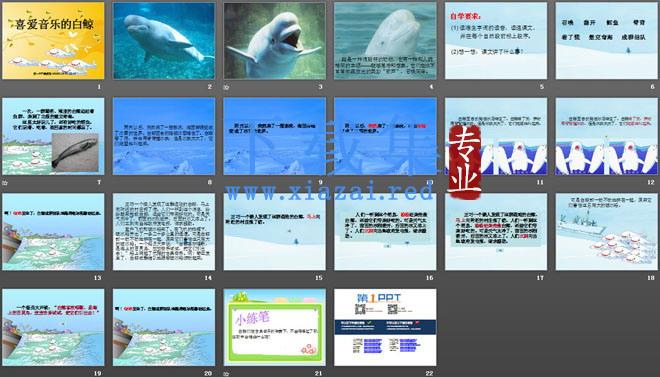The width and height of the screenshot is (660, 377).
Task: Select slide 14 with the dense text paragraph
Action: click(x=164, y=232)
